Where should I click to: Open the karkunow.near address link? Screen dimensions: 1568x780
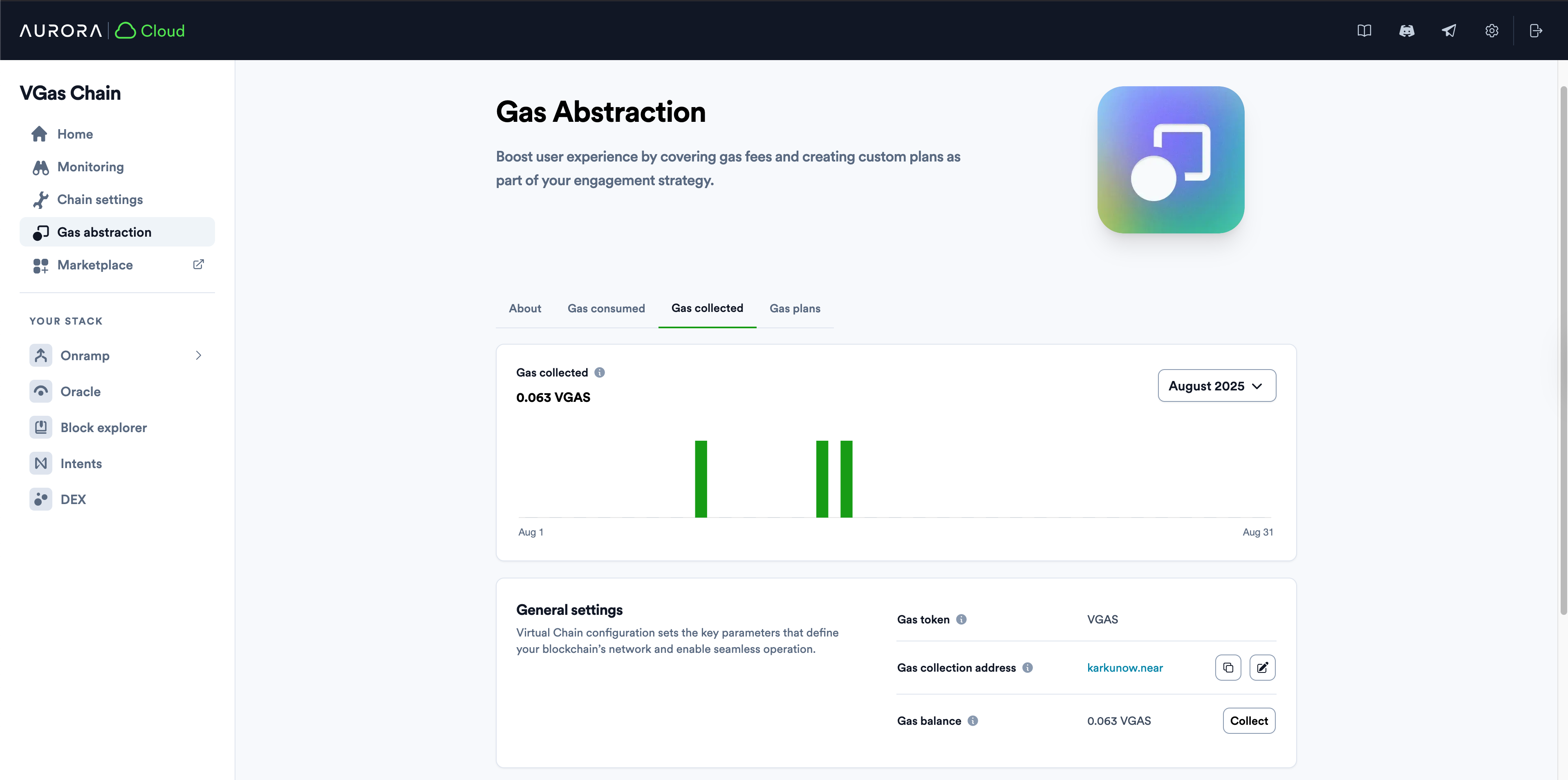[x=1124, y=668]
